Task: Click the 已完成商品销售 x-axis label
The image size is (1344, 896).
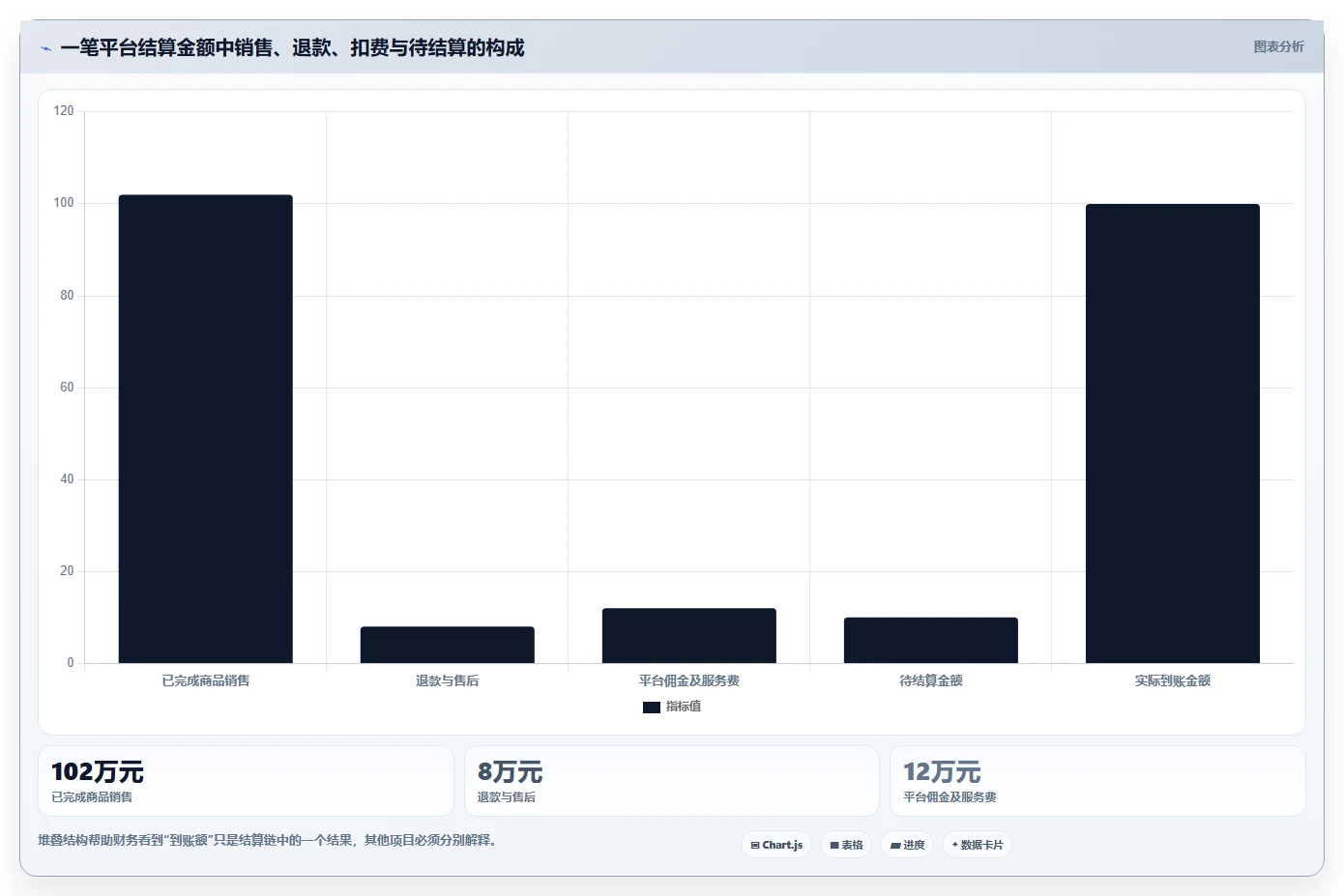Action: [206, 680]
